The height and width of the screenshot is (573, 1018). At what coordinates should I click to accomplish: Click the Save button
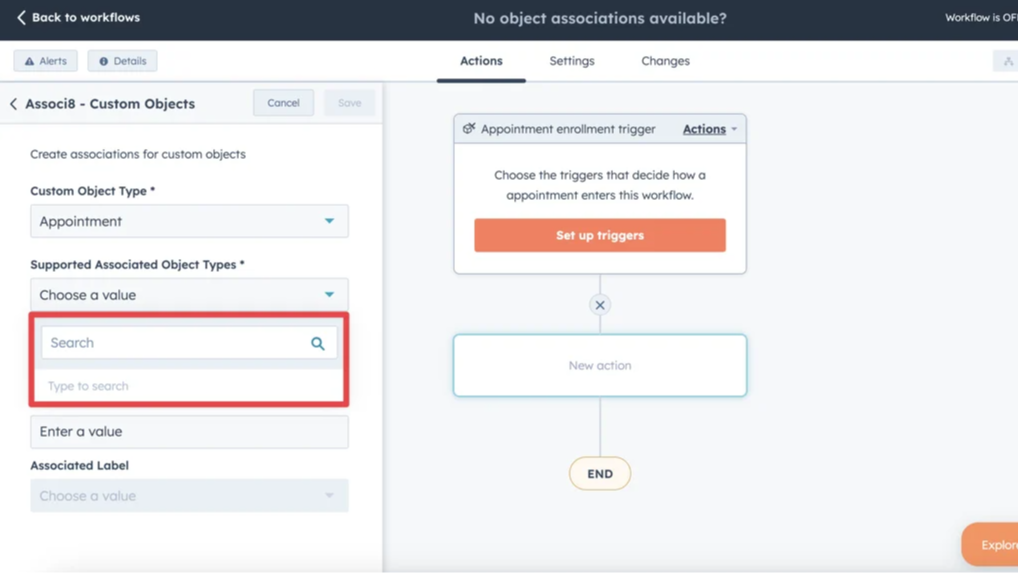[349, 103]
